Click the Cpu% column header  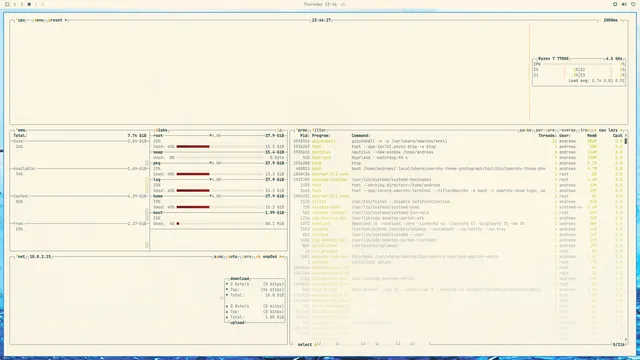pyautogui.click(x=618, y=136)
